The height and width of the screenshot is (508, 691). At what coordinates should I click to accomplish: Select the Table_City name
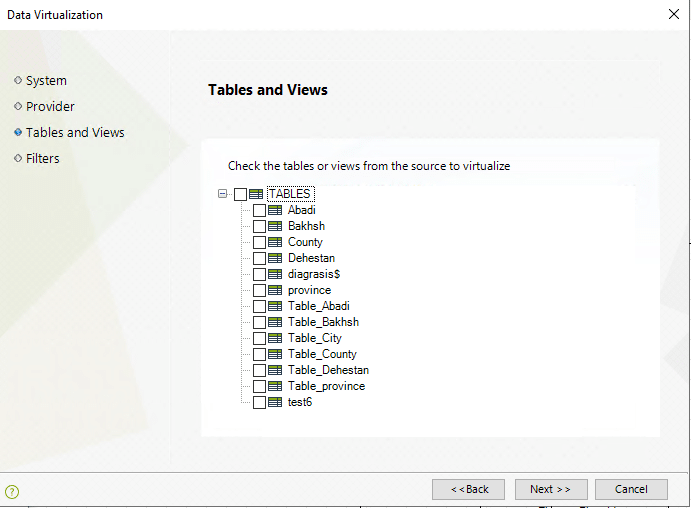point(315,338)
